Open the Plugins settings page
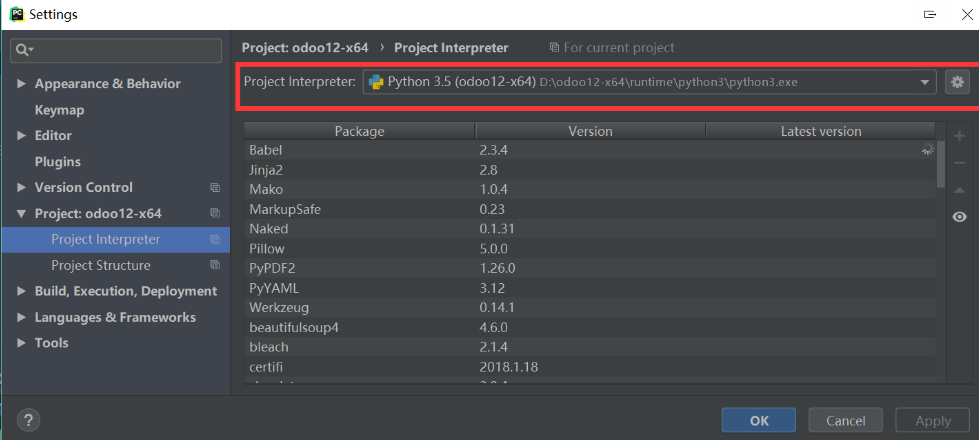Screen dimensions: 979x440 click(57, 162)
